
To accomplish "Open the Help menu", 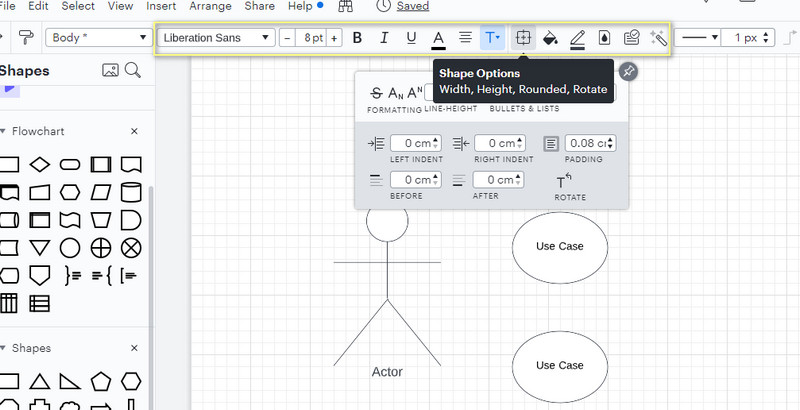I will (300, 6).
